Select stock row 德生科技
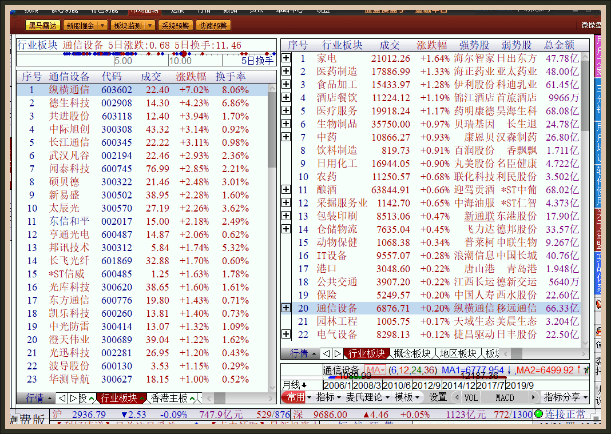611x434 pixels. coord(143,103)
